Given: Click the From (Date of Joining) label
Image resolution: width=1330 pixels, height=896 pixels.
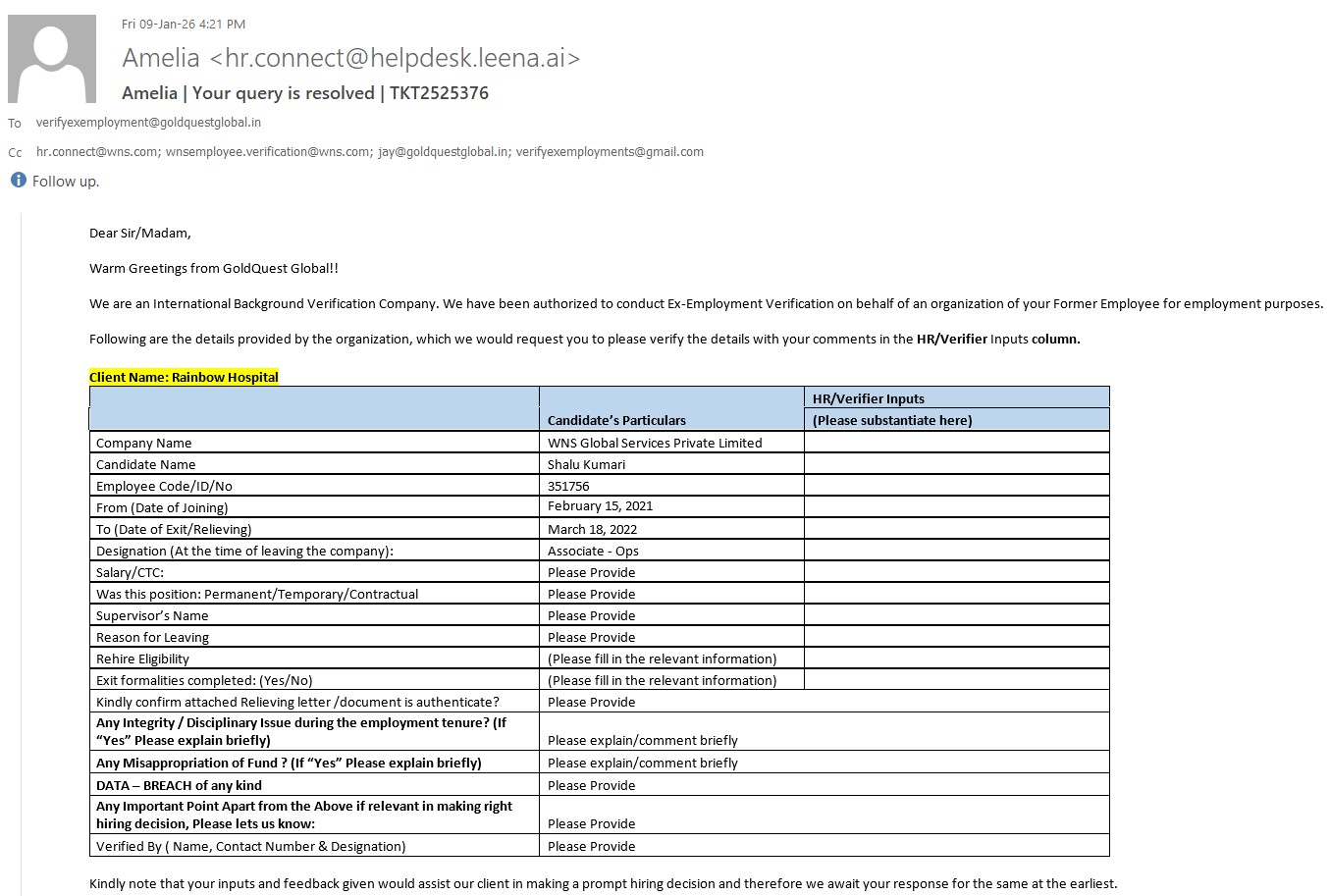Looking at the screenshot, I should 162,507.
